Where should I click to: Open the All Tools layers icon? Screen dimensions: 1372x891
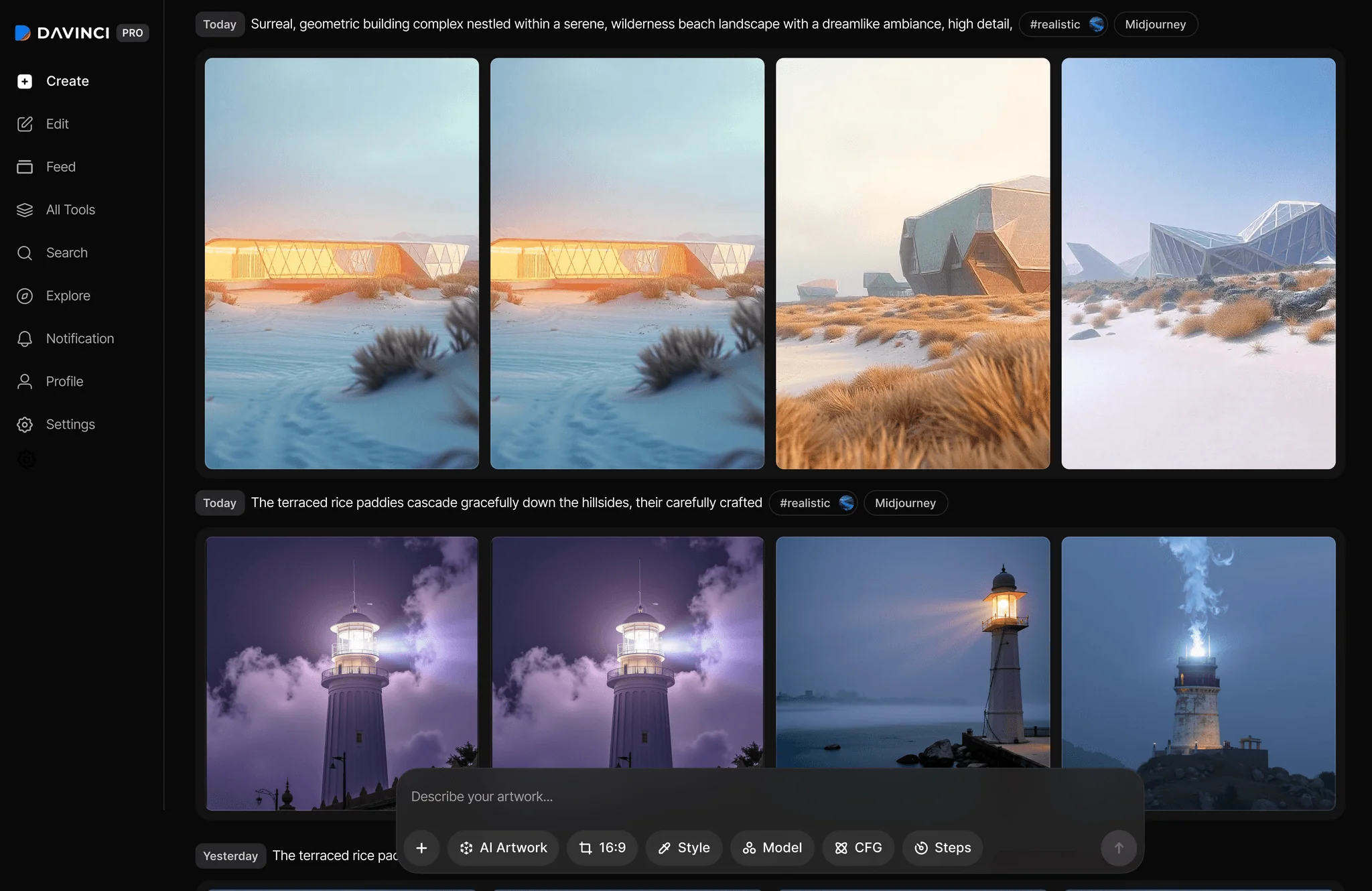click(x=25, y=210)
